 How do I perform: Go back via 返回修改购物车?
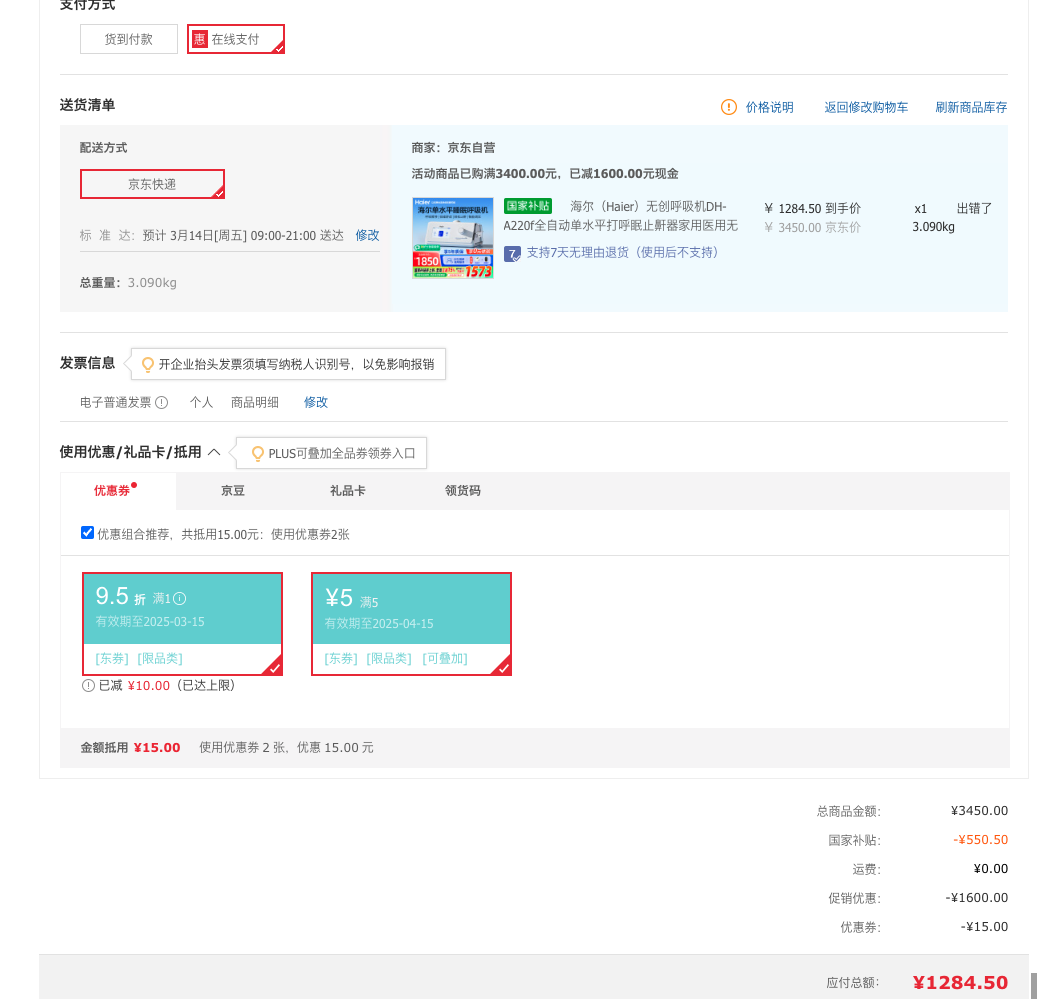[x=866, y=107]
